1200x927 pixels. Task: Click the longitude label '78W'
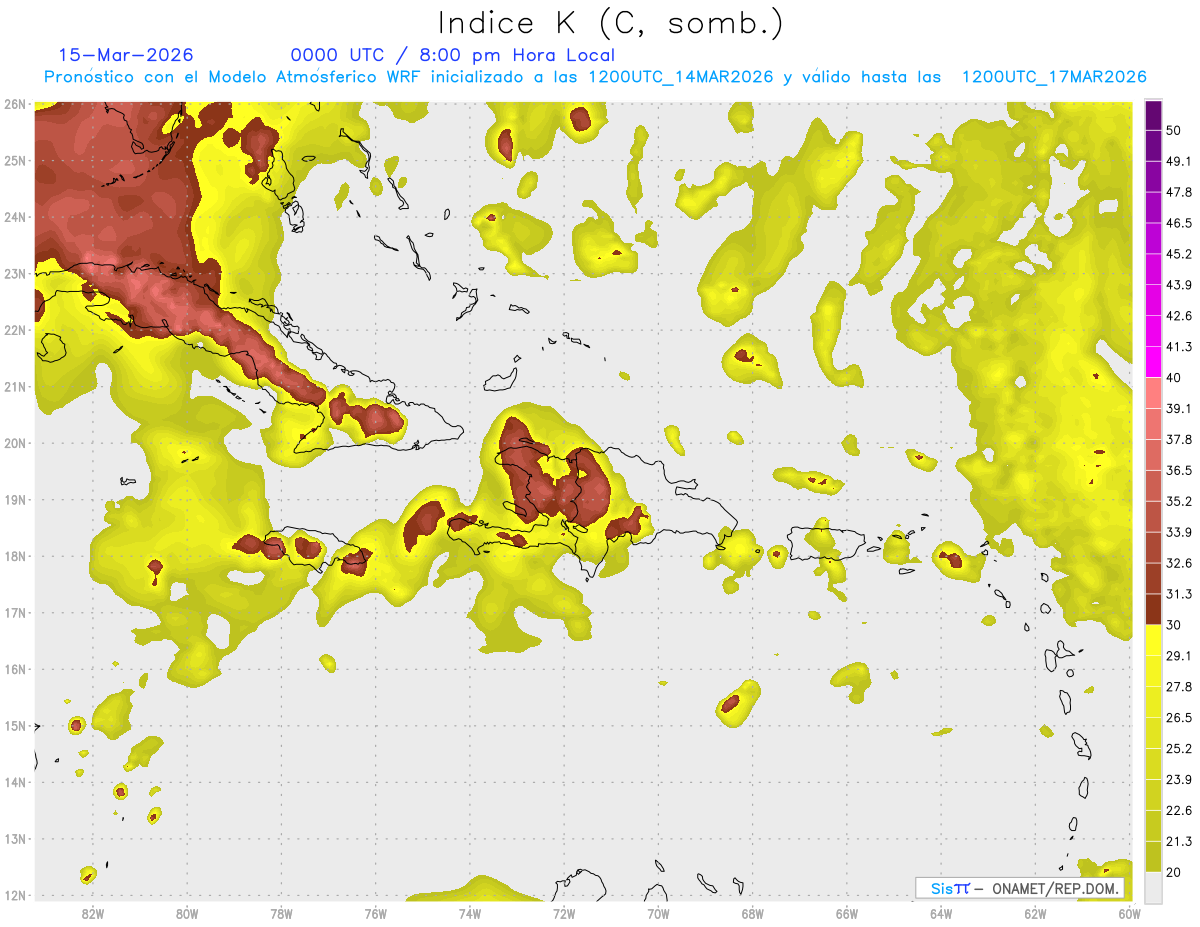(x=281, y=913)
